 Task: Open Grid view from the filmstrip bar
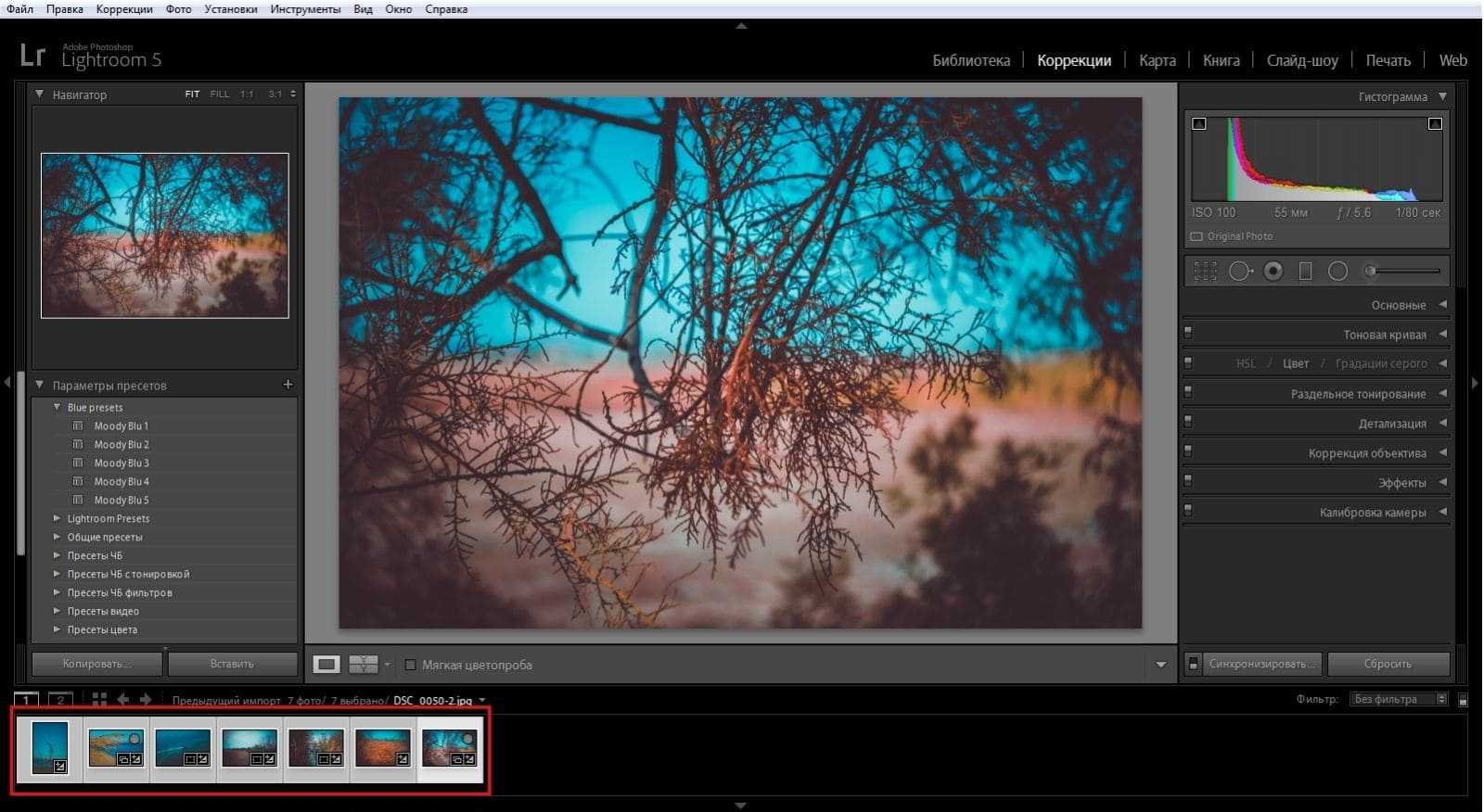(x=99, y=700)
